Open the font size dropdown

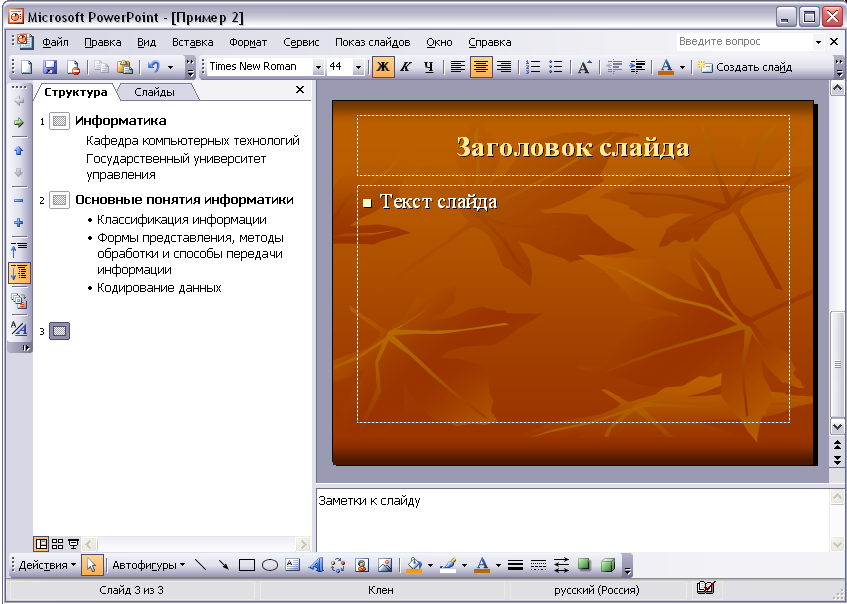358,67
